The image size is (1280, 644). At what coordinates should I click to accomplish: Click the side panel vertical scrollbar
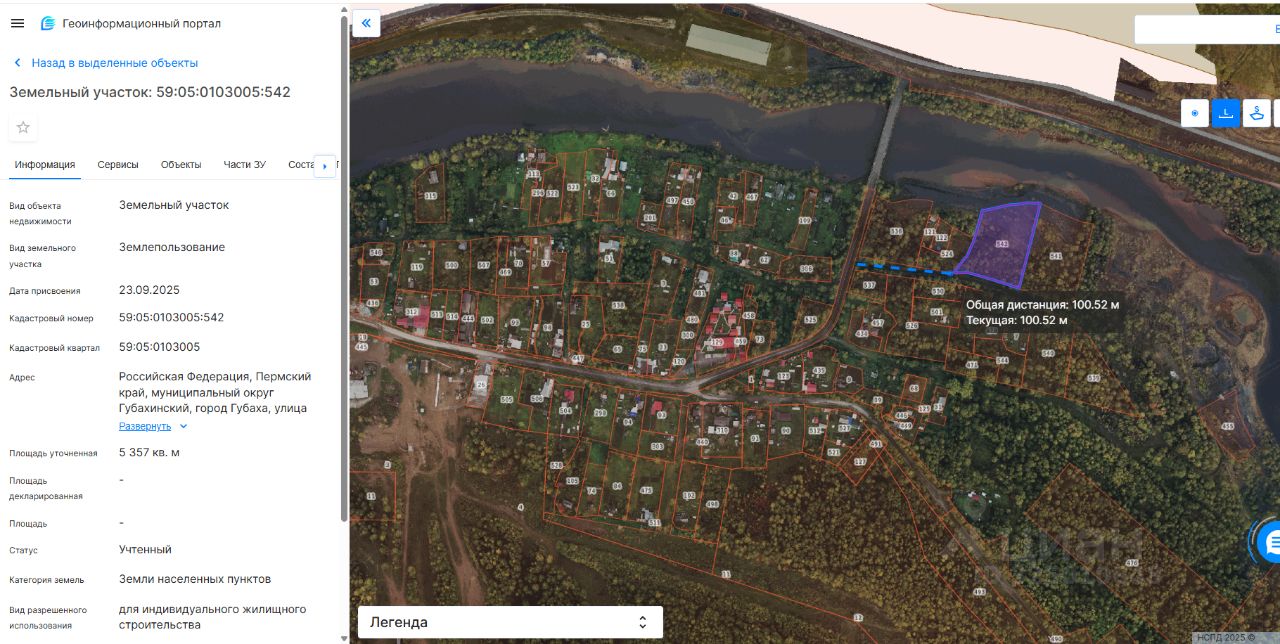coord(345,270)
